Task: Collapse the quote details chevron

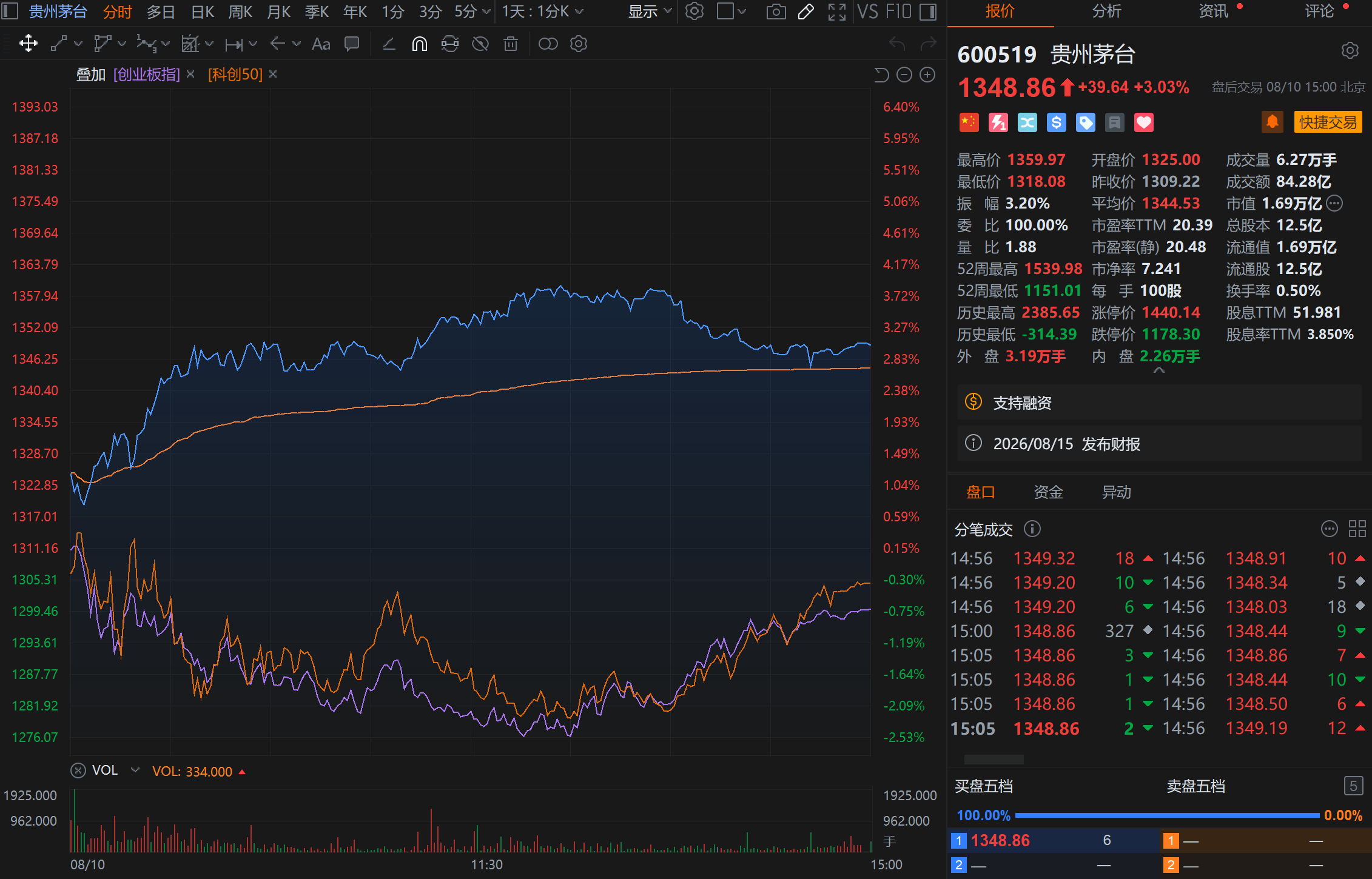Action: coord(1158,370)
